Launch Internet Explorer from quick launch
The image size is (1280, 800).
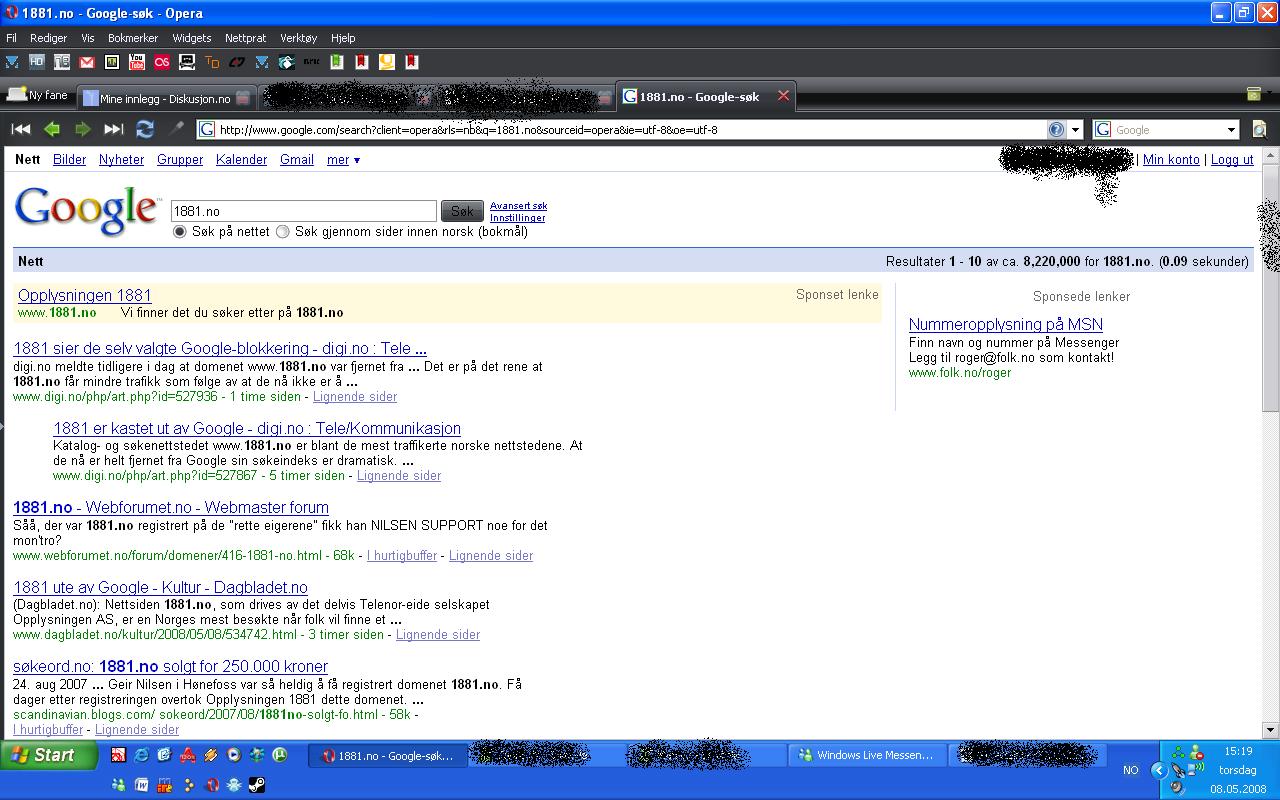(x=141, y=755)
